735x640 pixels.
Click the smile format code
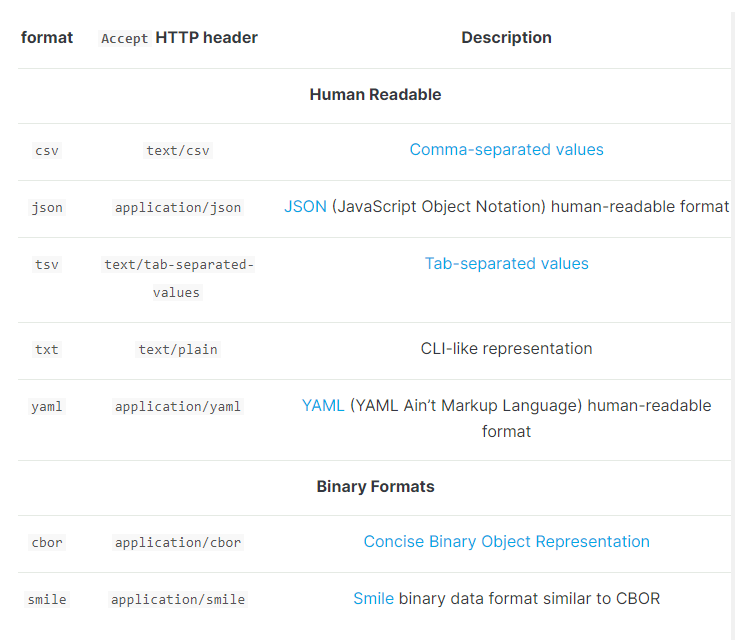point(47,599)
